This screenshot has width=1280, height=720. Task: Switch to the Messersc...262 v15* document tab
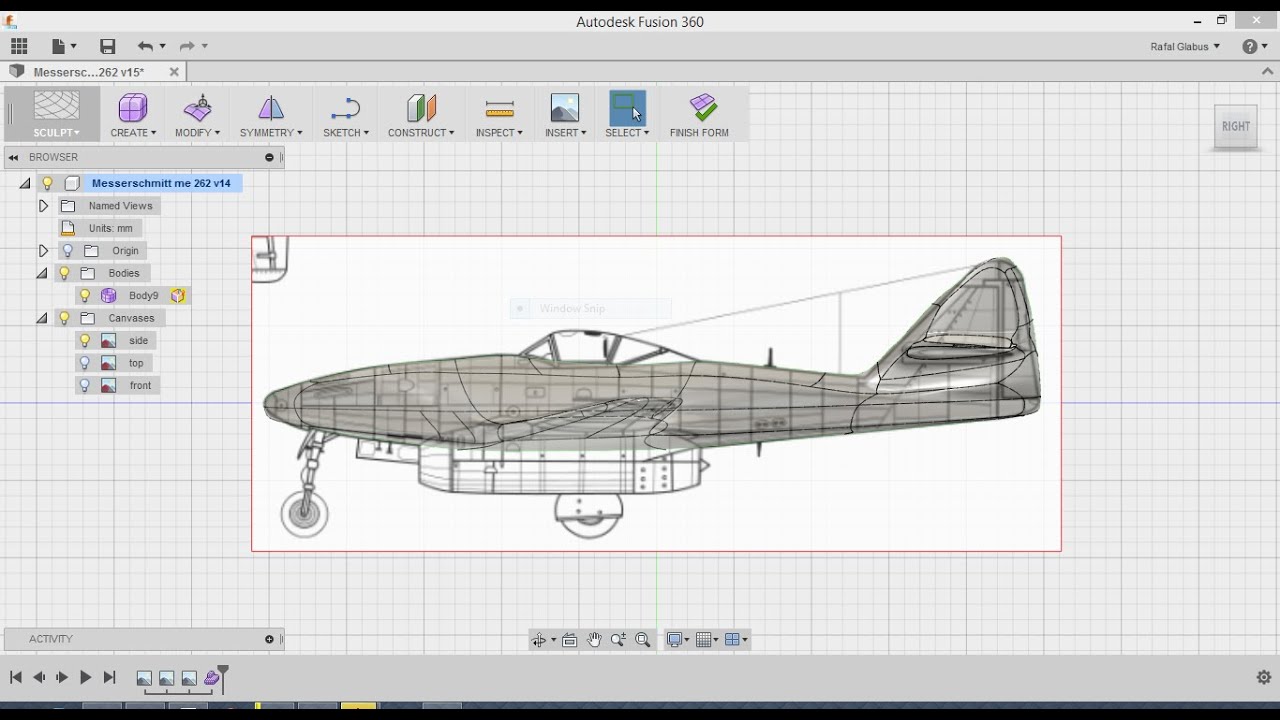89,72
